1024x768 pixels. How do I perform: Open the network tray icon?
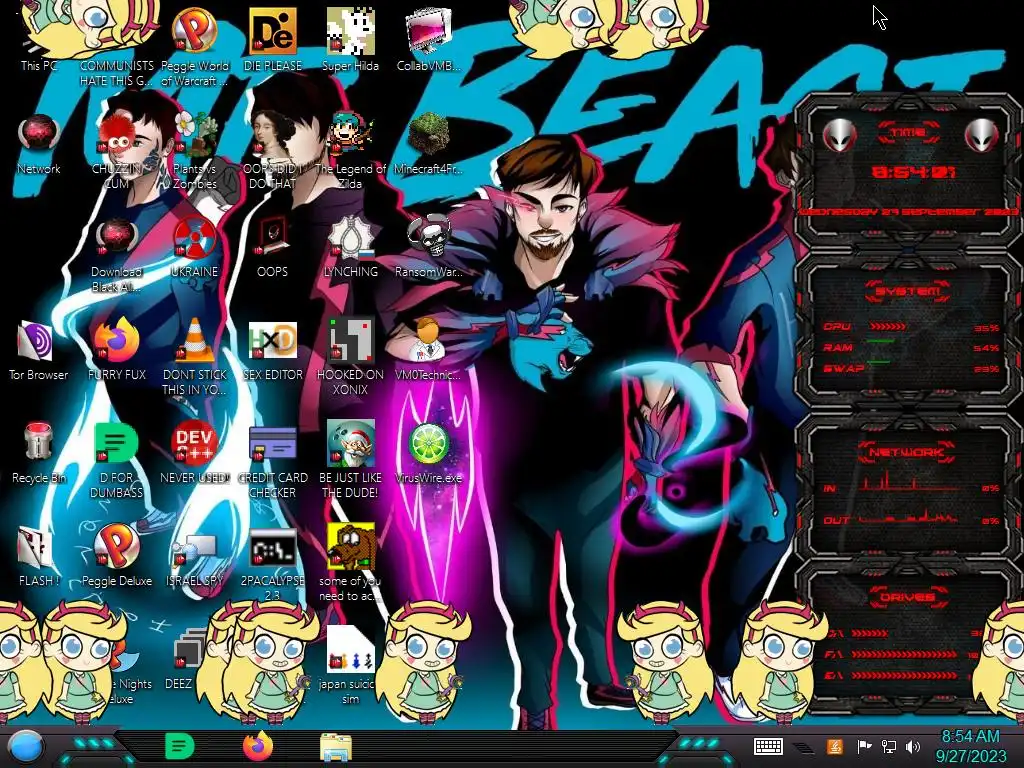(888, 746)
